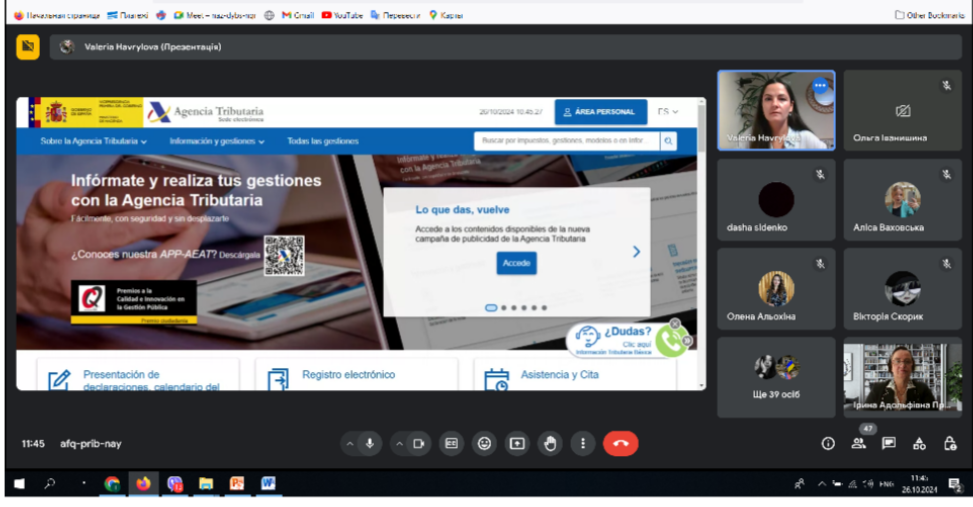Toggle the microphone in Meet toolbar
The width and height of the screenshot is (973, 507).
pos(370,444)
